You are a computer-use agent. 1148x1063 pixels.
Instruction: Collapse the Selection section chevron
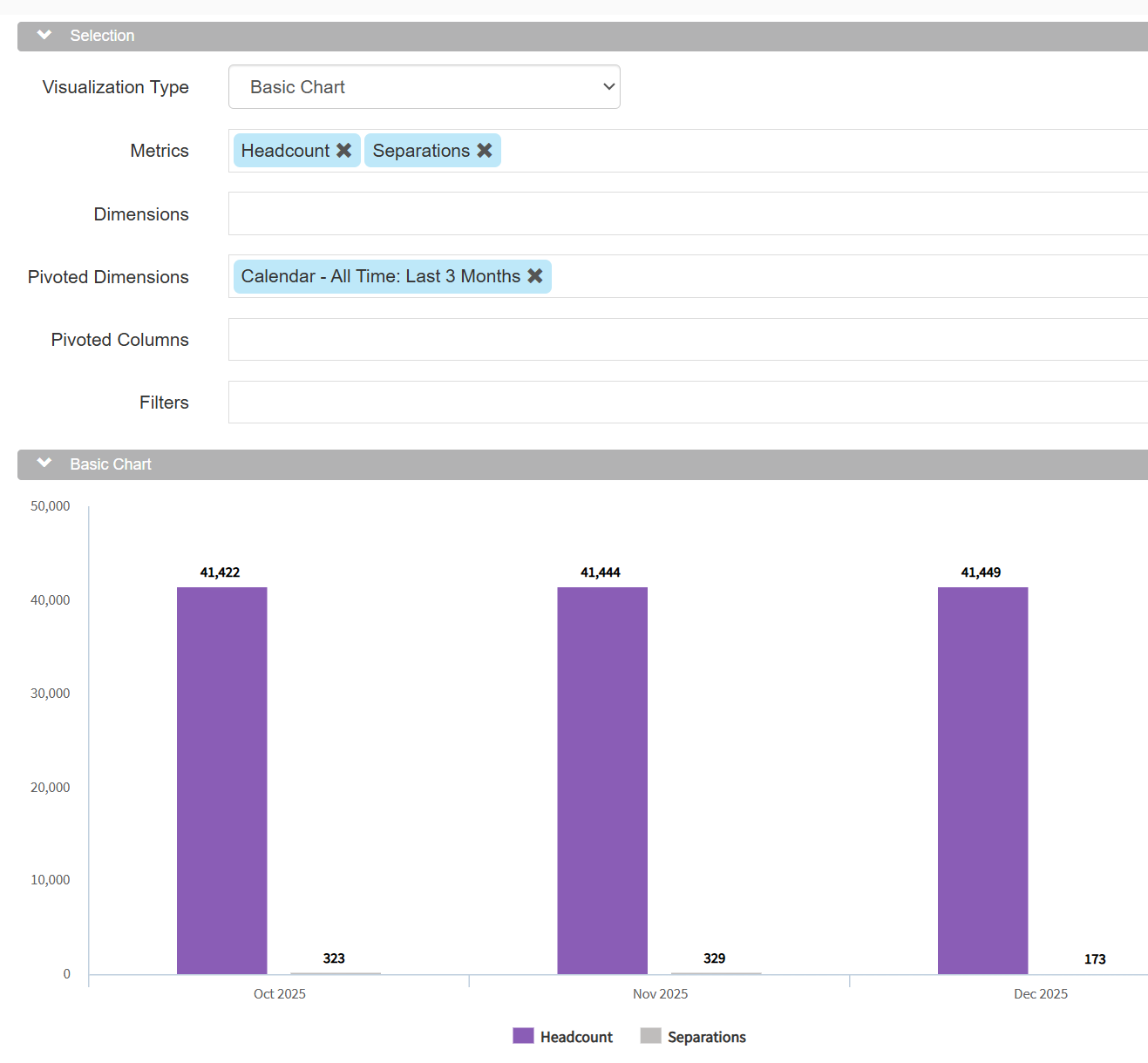[44, 36]
